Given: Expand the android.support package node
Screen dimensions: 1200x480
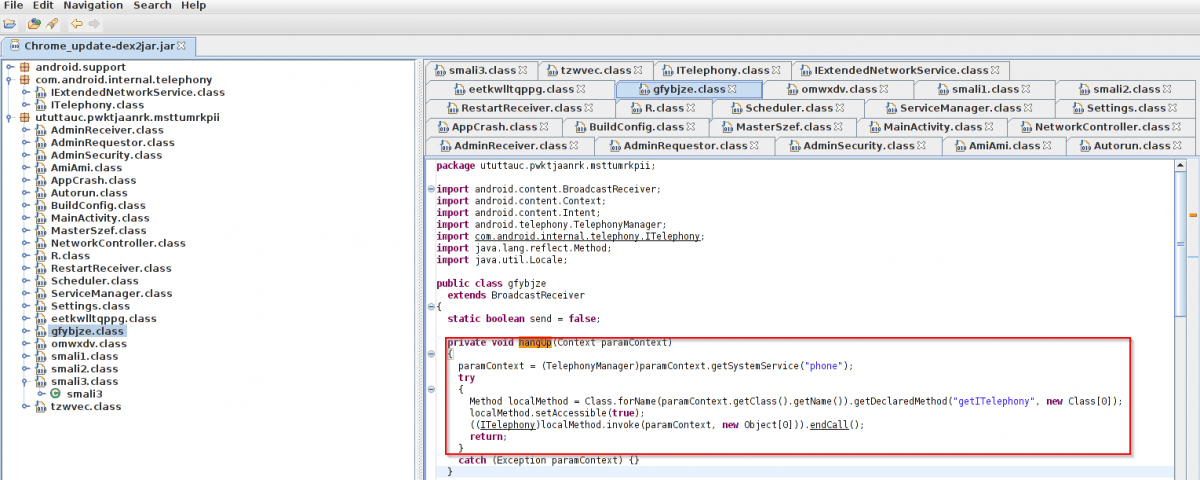Looking at the screenshot, I should 10,67.
